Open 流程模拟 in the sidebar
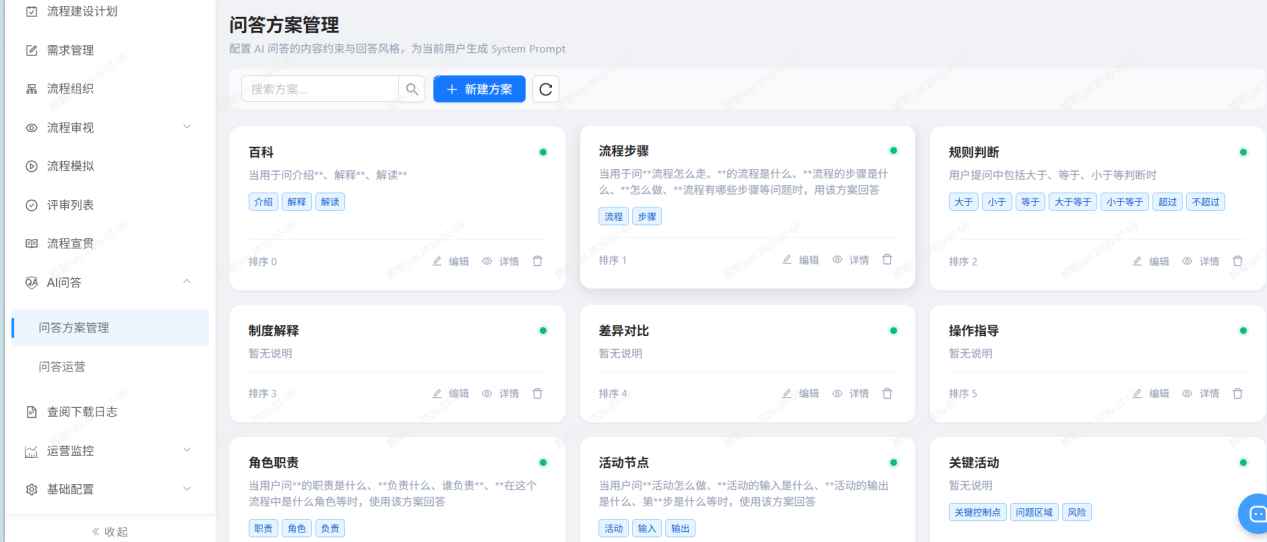 [70, 166]
